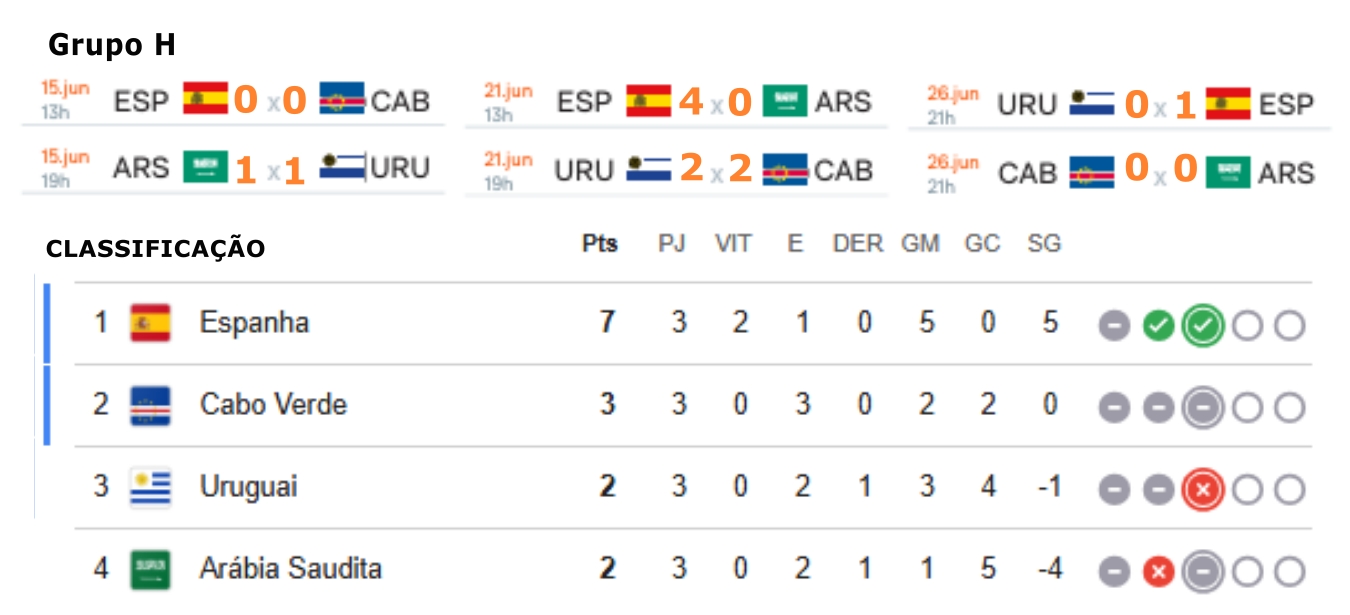Select the Uruguai team name
The width and height of the screenshot is (1350, 615).
point(248,487)
